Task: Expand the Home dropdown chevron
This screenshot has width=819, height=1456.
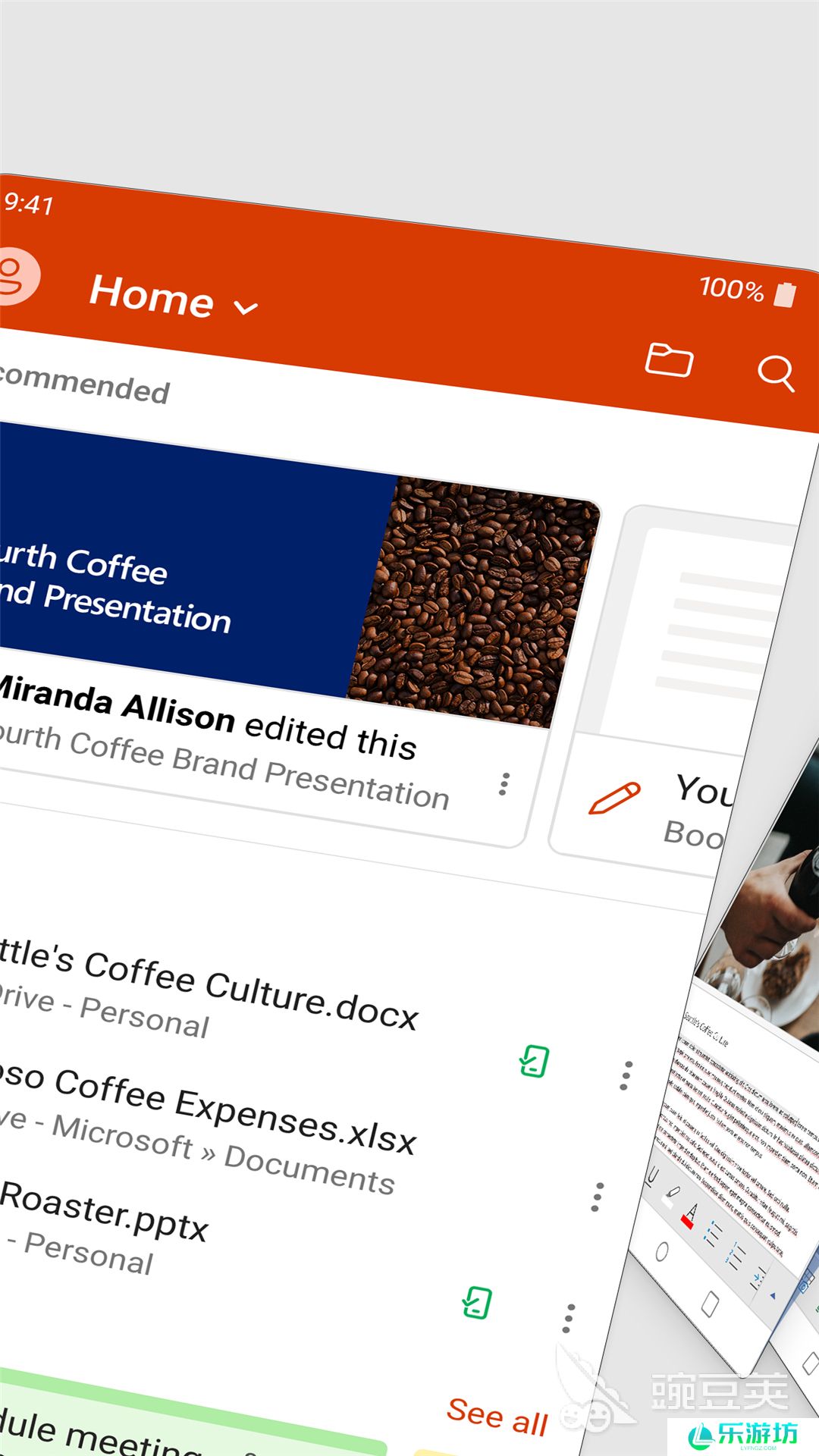Action: point(246,308)
